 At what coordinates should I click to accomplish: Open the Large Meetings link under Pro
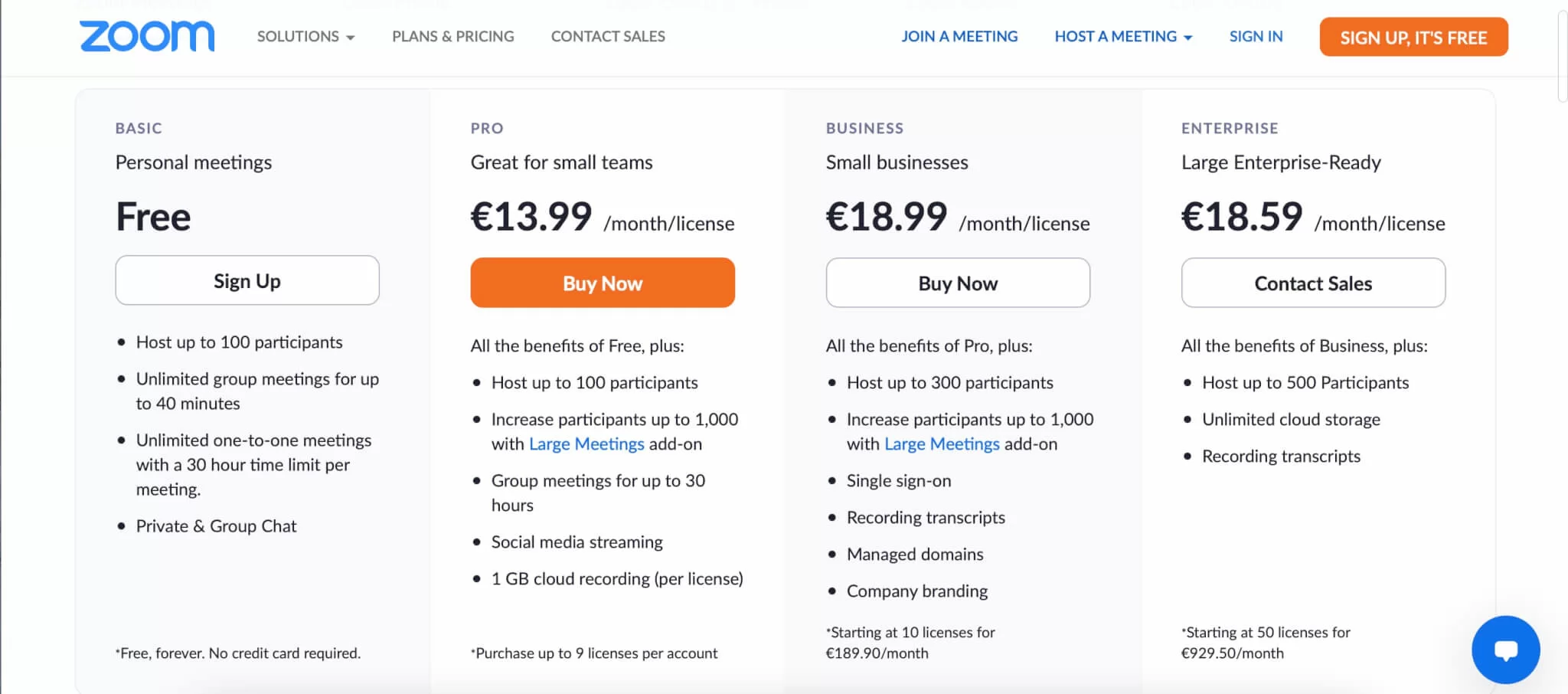coord(586,444)
